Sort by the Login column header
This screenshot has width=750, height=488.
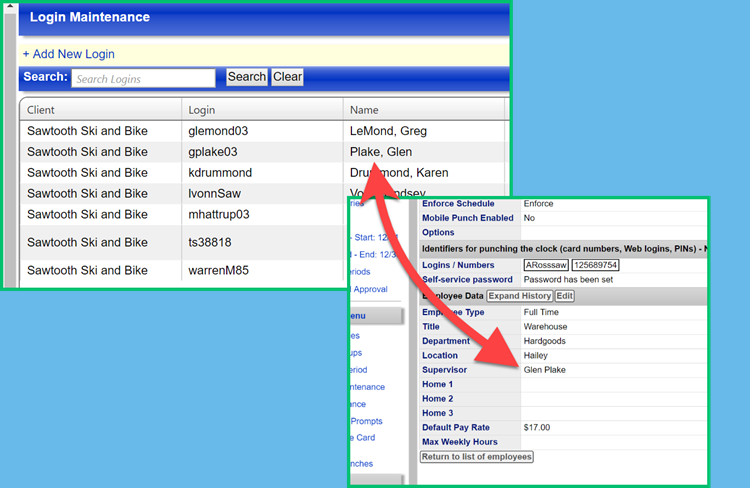coord(202,110)
